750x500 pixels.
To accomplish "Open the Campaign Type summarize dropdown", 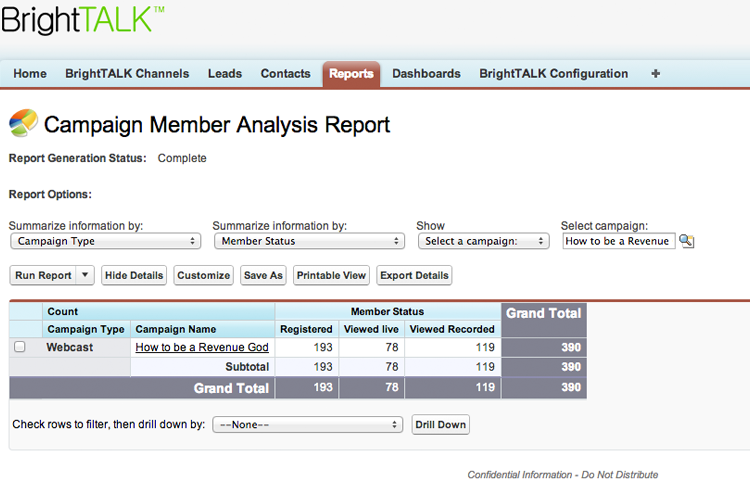I will pos(105,241).
